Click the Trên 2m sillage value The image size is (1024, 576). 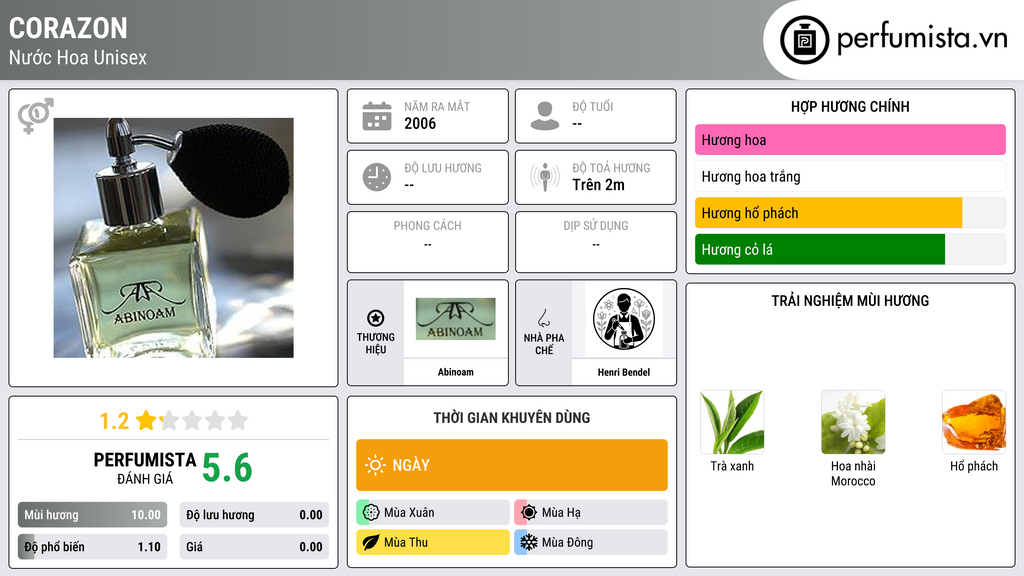tap(598, 185)
